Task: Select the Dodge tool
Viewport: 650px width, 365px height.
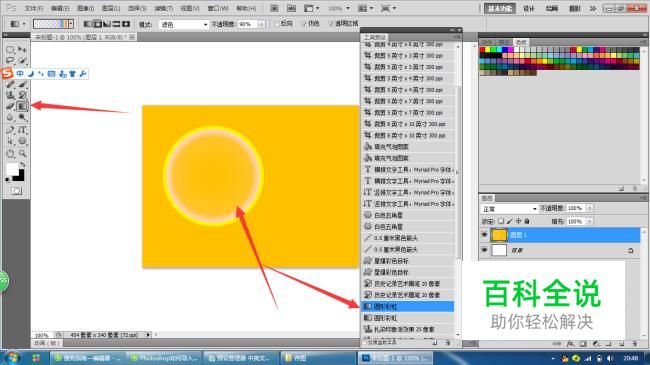Action: point(22,117)
